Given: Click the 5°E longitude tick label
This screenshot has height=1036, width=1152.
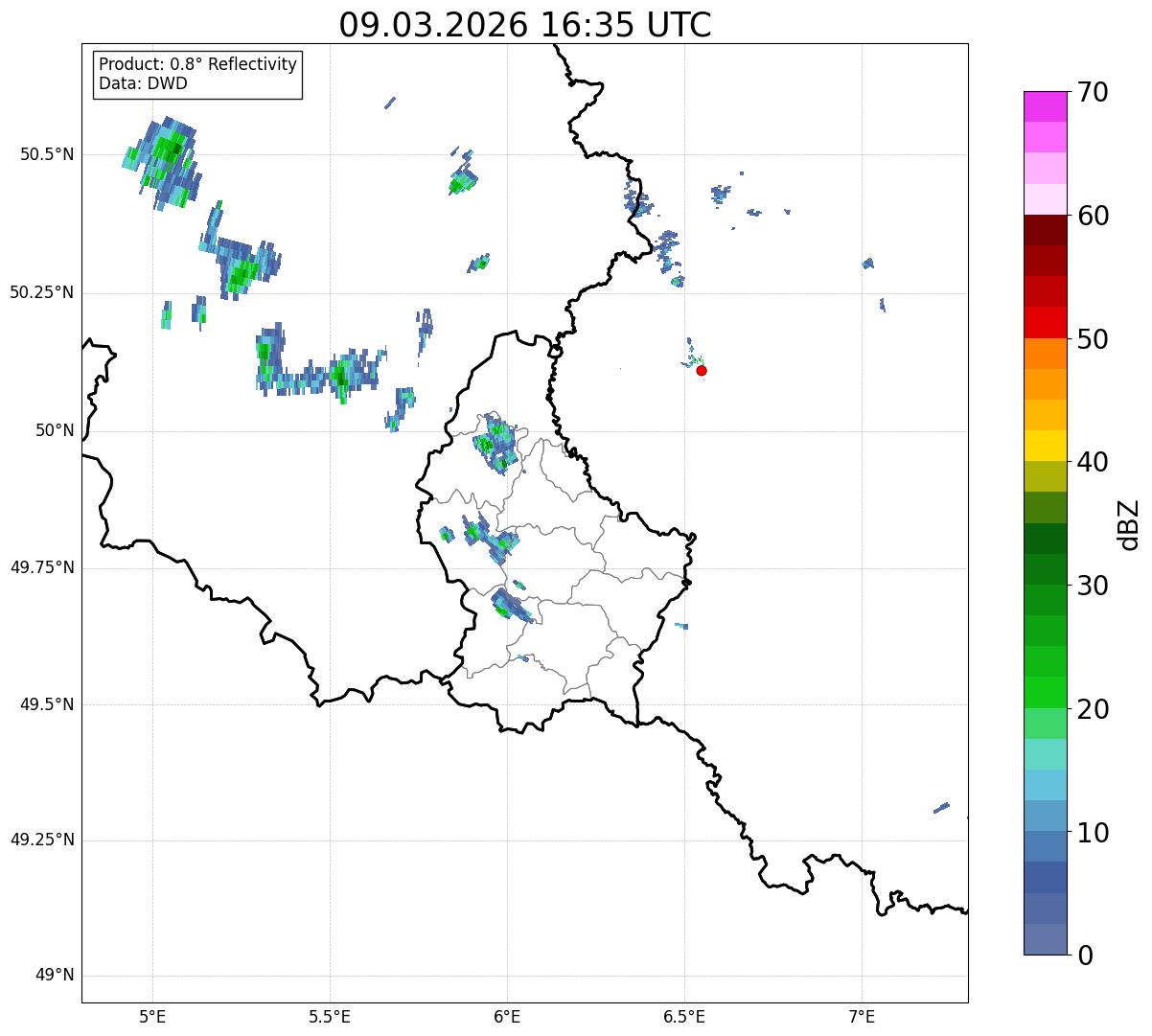Looking at the screenshot, I should [151, 1016].
